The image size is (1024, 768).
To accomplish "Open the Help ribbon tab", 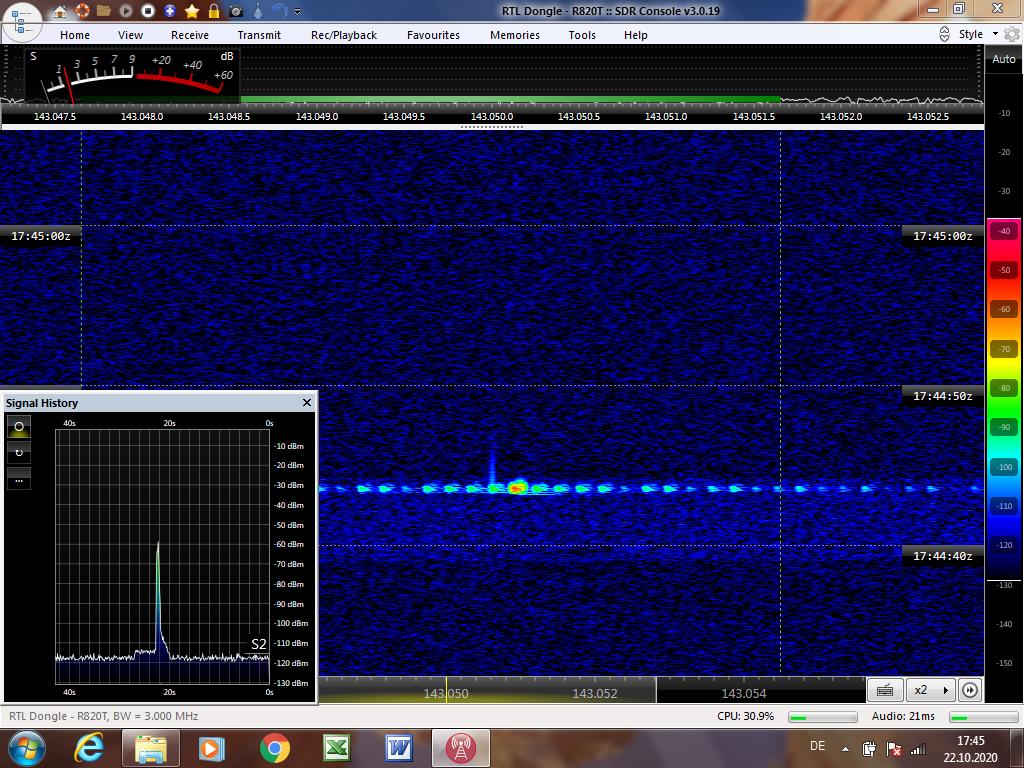I will click(635, 35).
